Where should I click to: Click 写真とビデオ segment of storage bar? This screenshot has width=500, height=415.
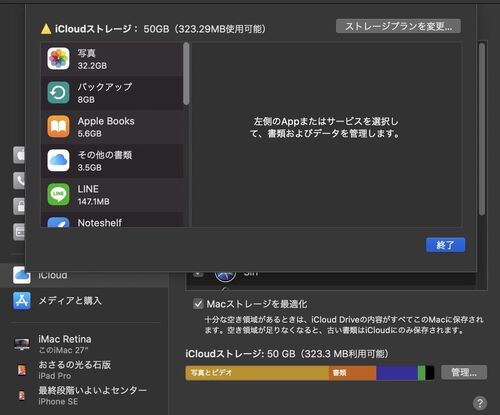pyautogui.click(x=257, y=373)
